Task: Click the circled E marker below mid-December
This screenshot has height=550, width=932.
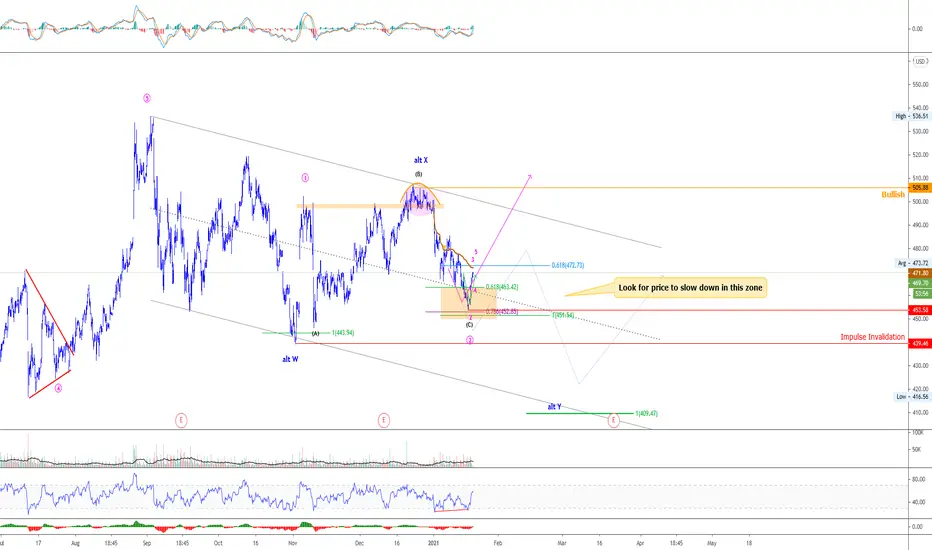Action: [384, 420]
